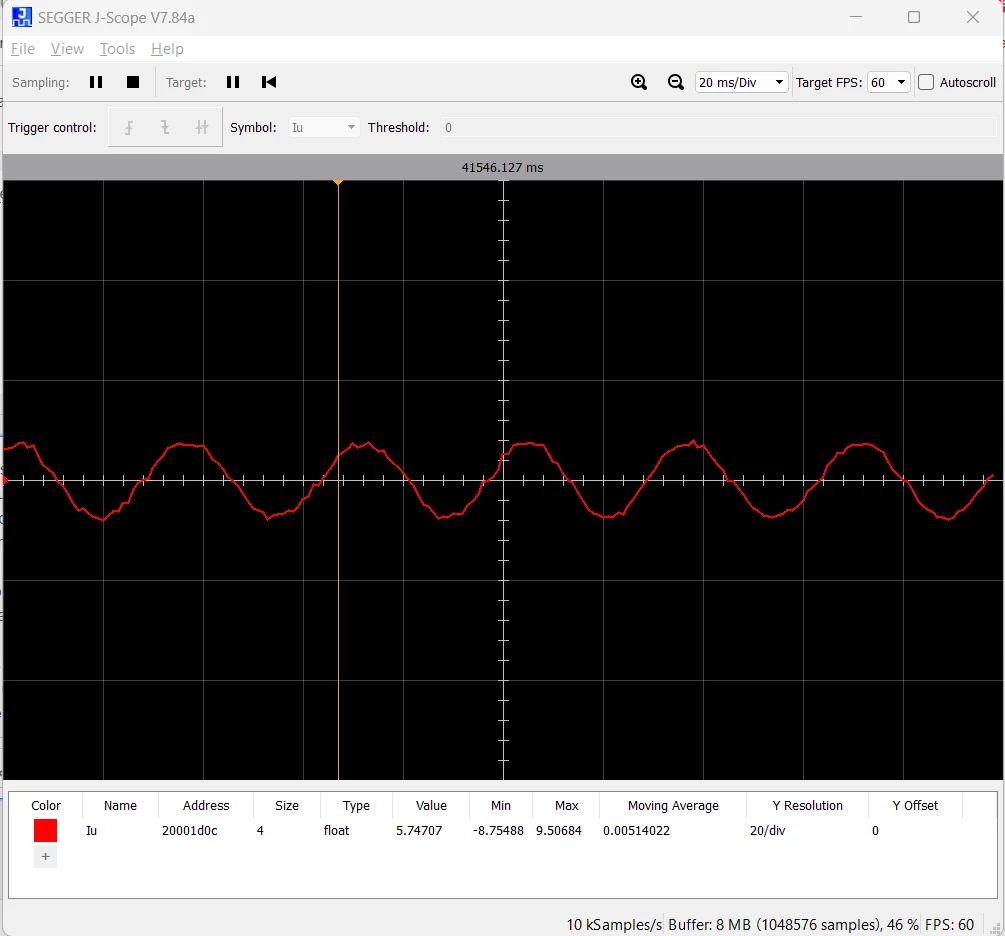Screen dimensions: 1005x936
Task: Open the Tools menu
Action: 117,49
